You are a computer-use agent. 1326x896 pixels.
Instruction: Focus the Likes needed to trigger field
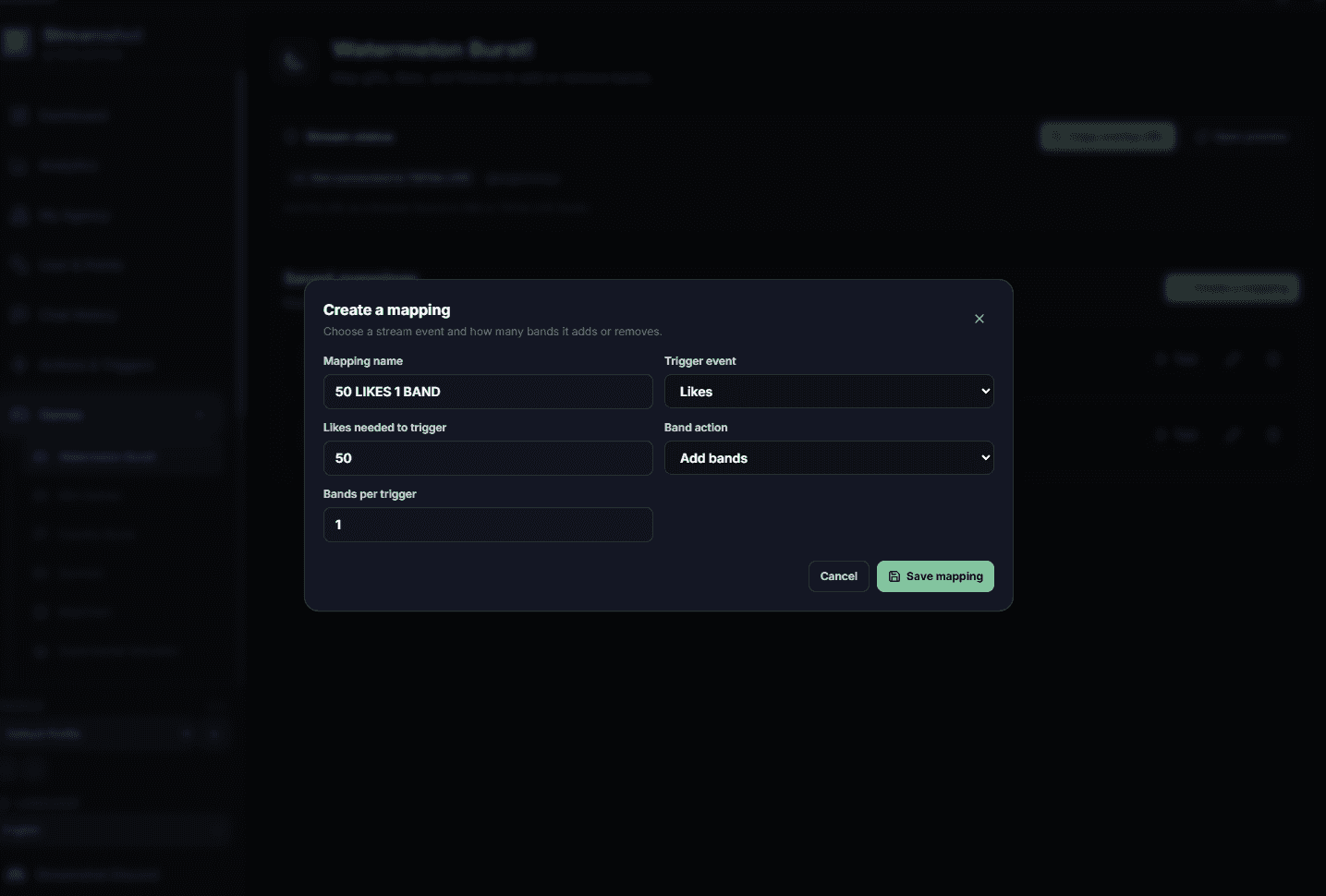[x=488, y=458]
